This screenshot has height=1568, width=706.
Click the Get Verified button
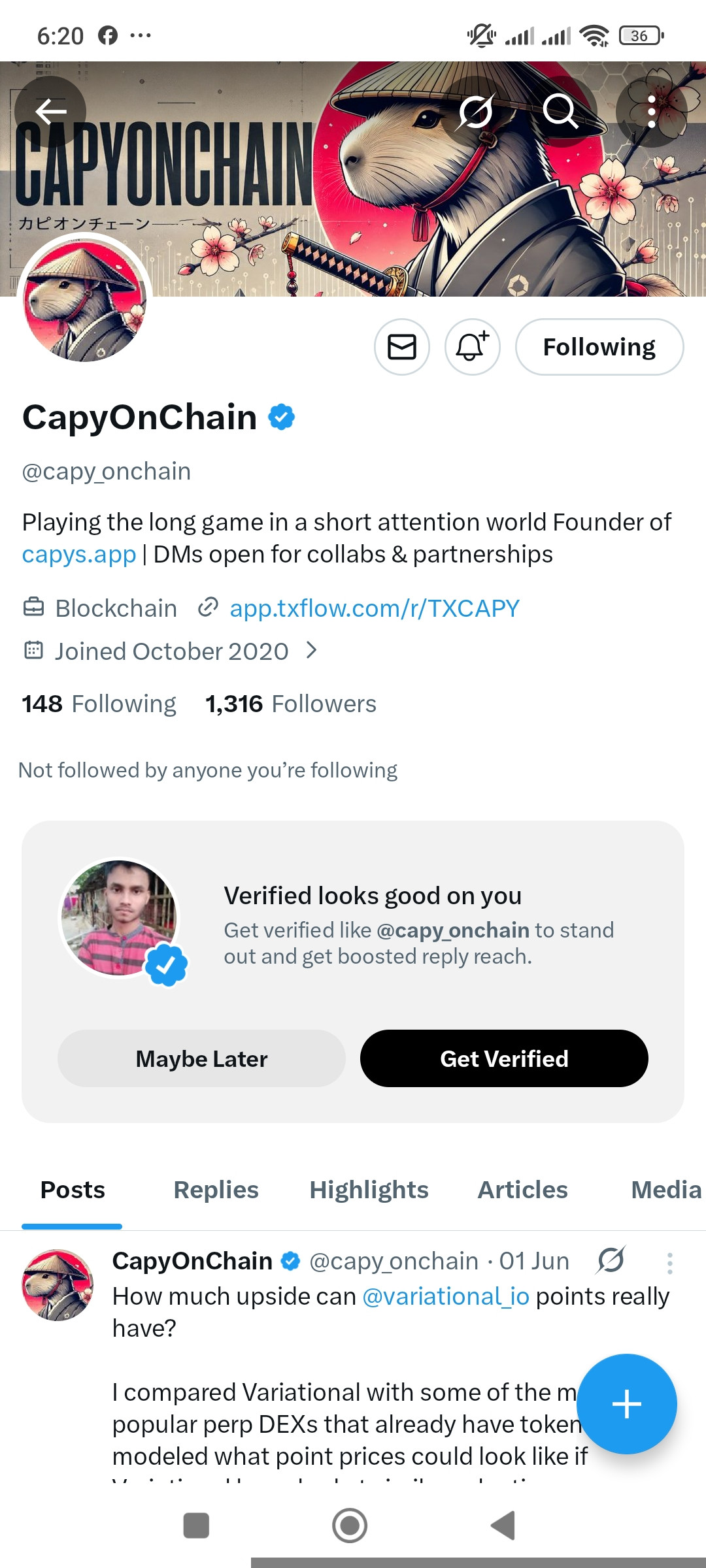tap(504, 1058)
